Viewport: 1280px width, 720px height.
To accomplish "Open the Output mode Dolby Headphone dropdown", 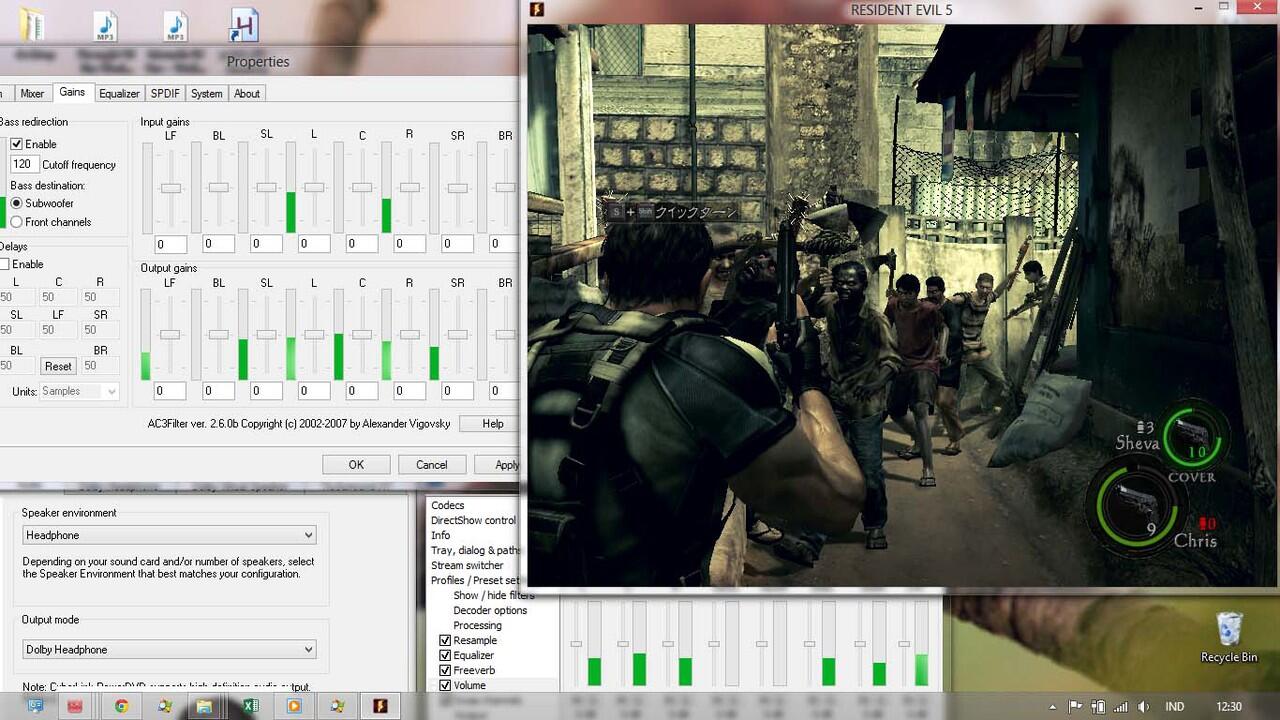I will point(168,649).
